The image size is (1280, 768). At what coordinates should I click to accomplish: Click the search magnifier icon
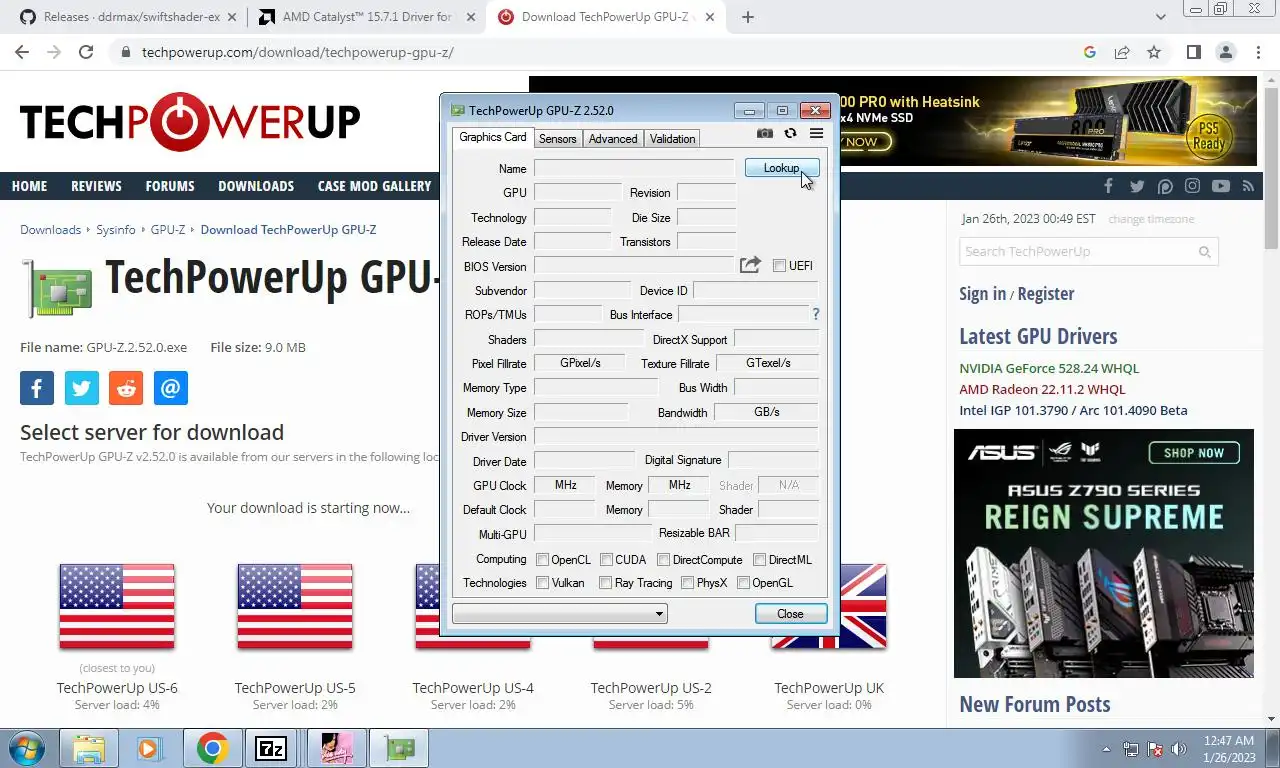point(1205,252)
